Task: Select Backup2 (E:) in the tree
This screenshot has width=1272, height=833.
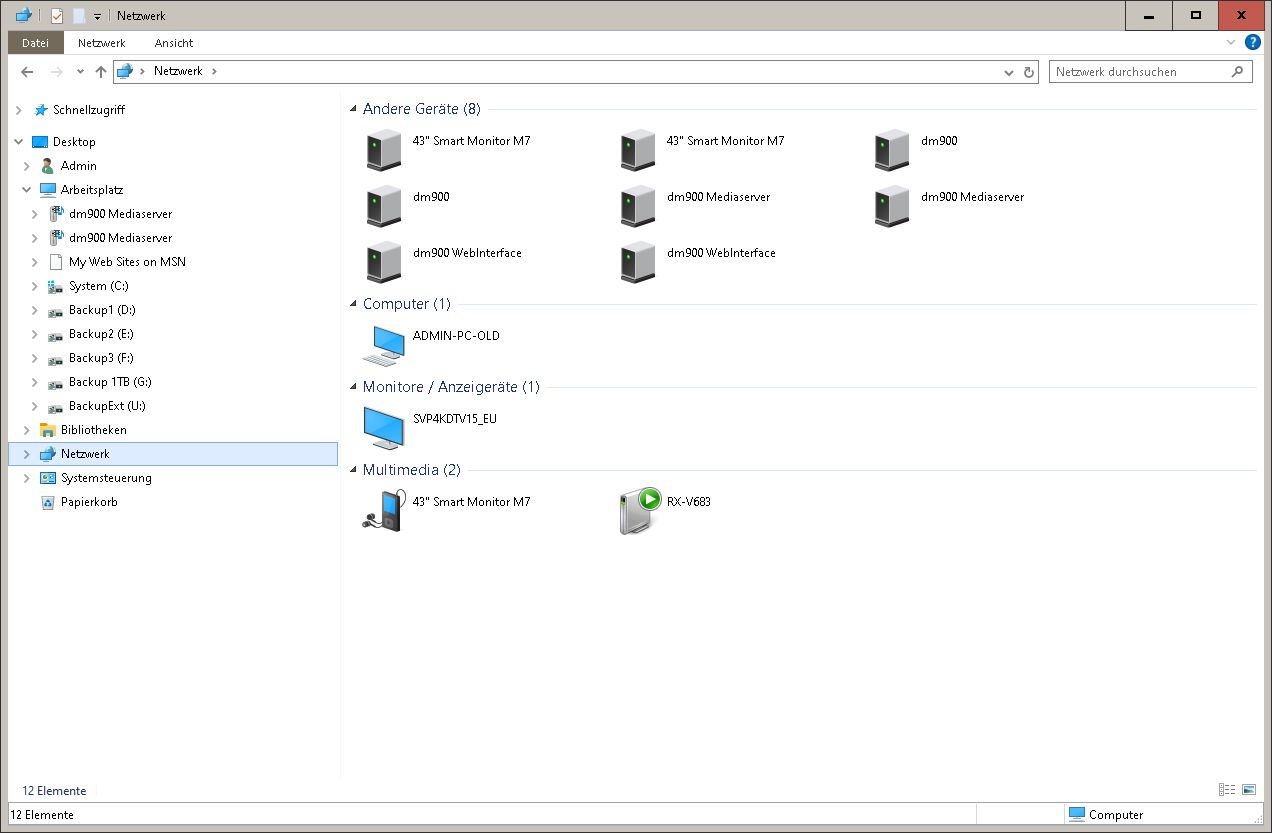Action: pos(101,334)
